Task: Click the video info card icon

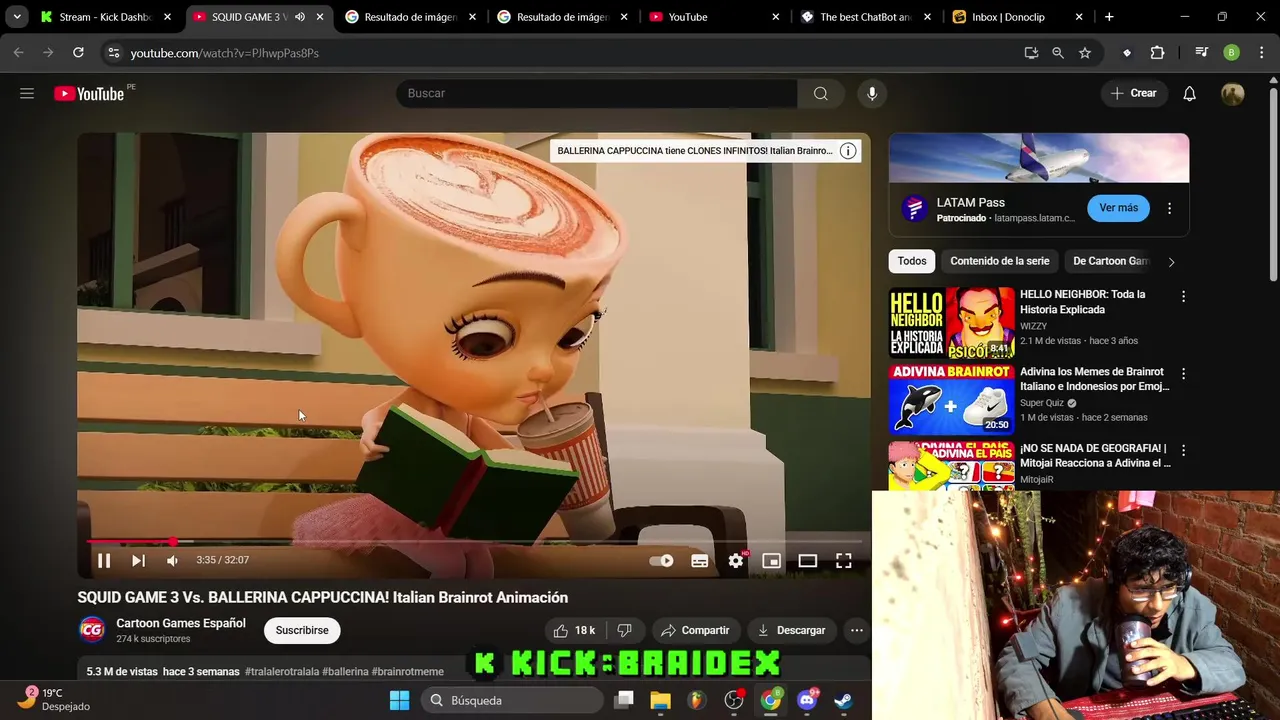Action: (848, 151)
